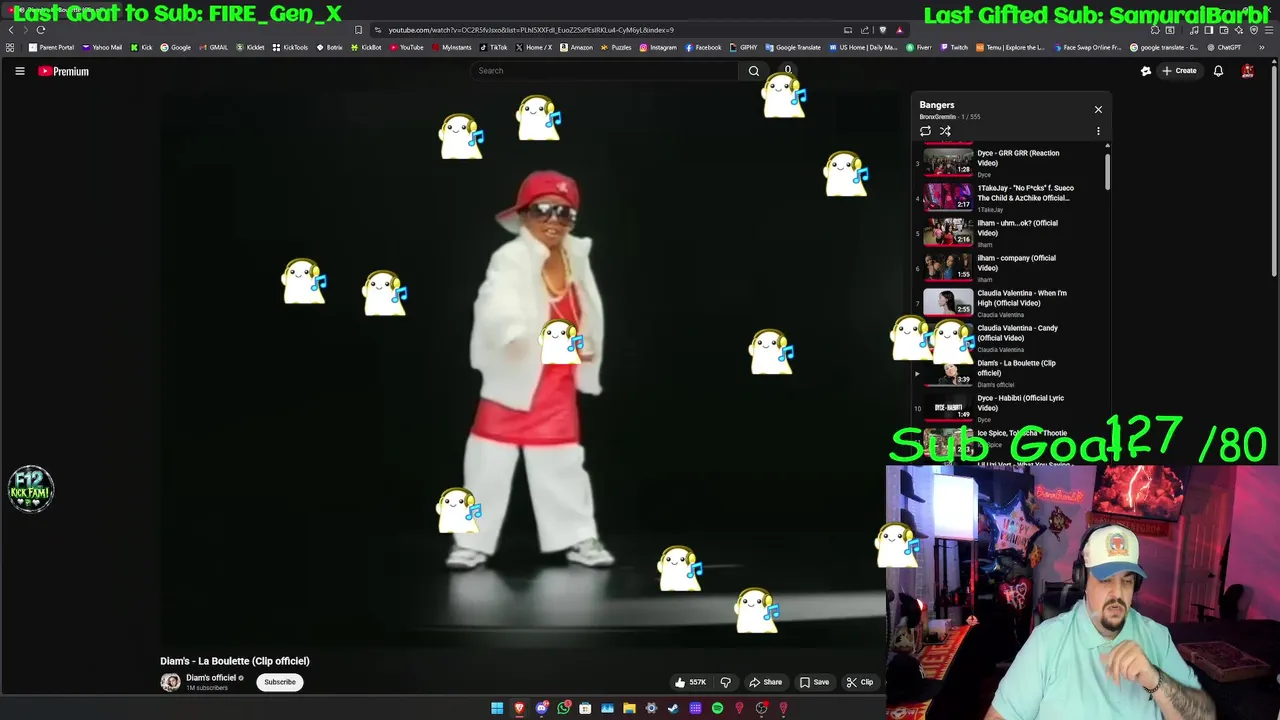
Task: Toggle the browser sidebar panel icon
Action: tap(1208, 30)
